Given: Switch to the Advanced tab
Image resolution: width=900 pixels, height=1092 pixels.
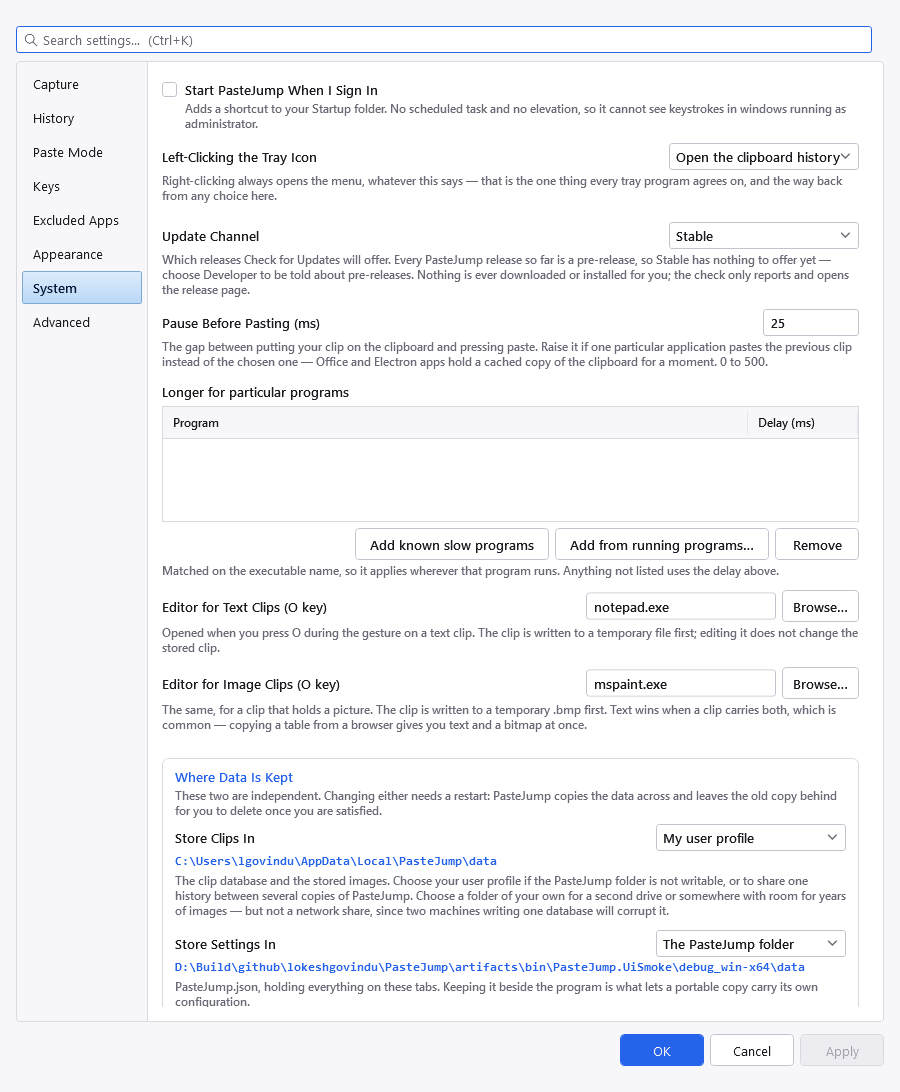Looking at the screenshot, I should pos(82,322).
